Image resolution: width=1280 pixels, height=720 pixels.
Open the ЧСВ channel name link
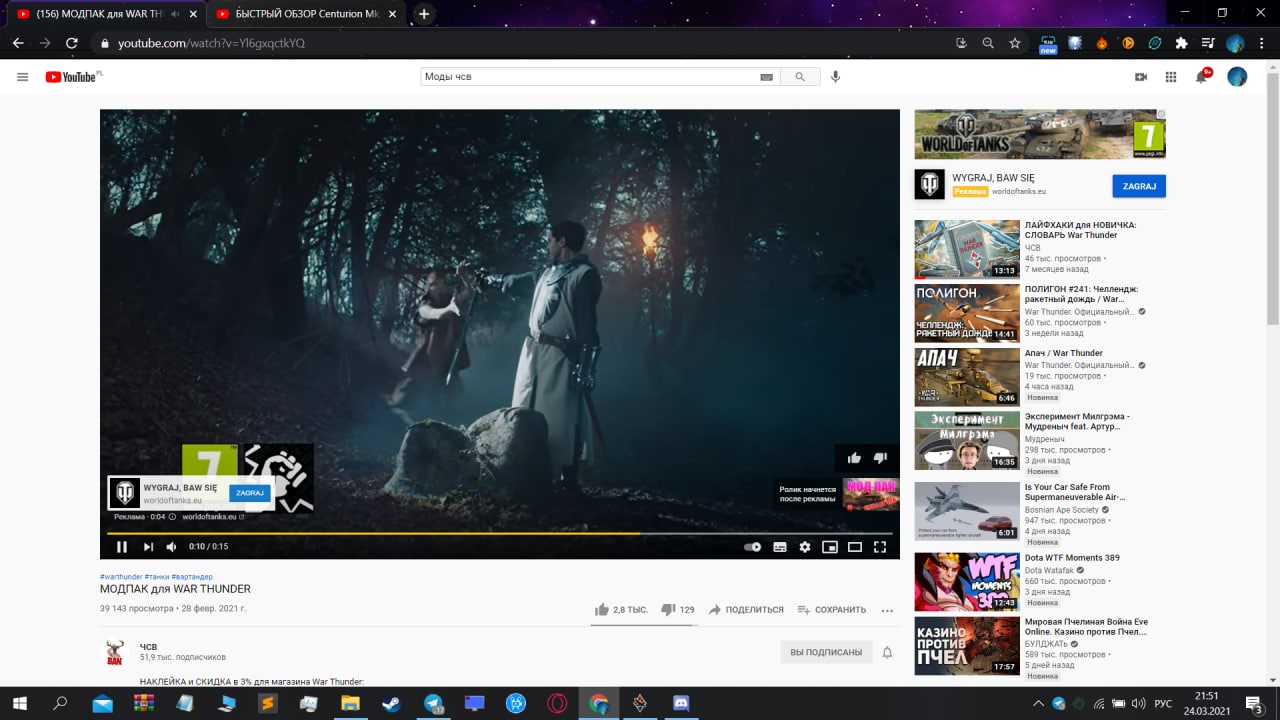click(x=148, y=646)
